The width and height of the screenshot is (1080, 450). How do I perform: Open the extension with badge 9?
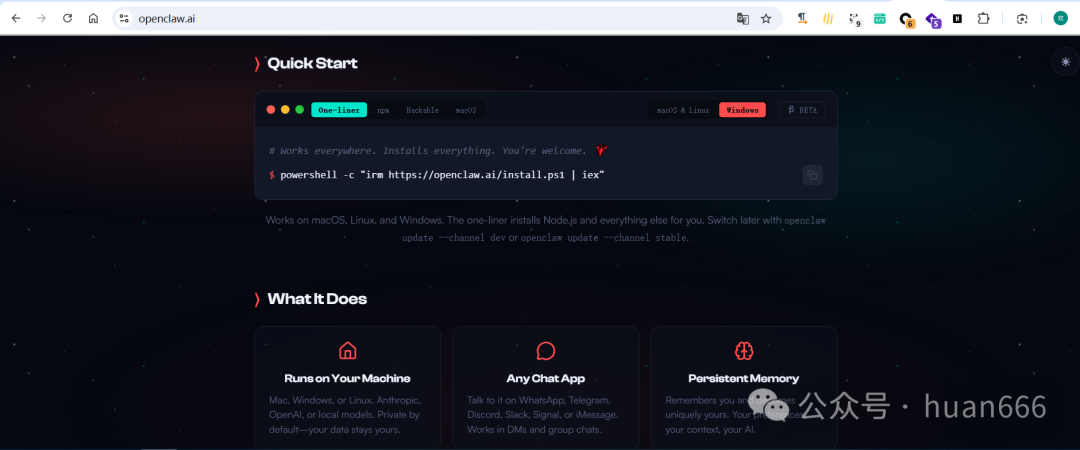coord(854,19)
